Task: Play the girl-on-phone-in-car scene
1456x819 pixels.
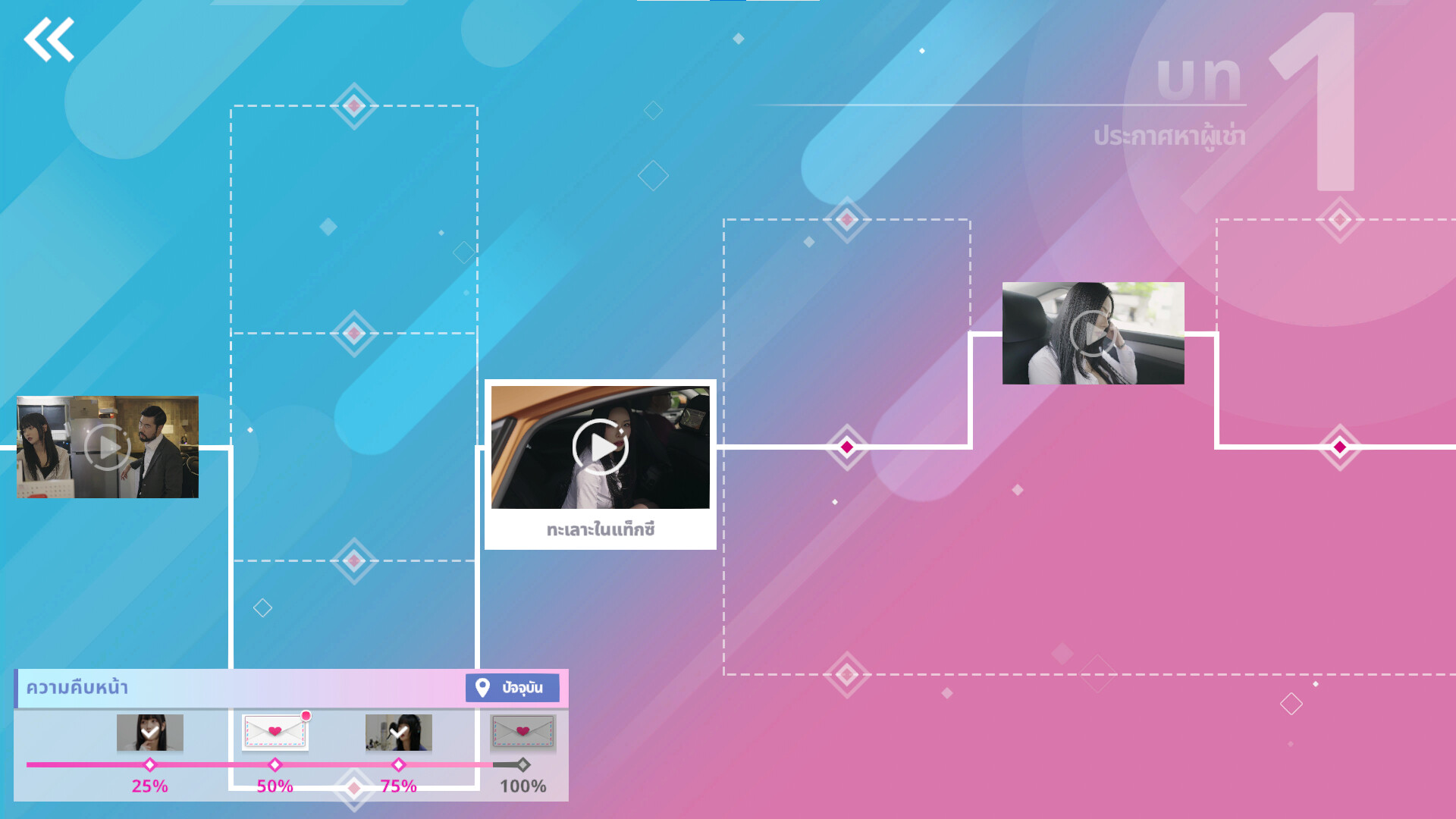Action: click(1093, 333)
